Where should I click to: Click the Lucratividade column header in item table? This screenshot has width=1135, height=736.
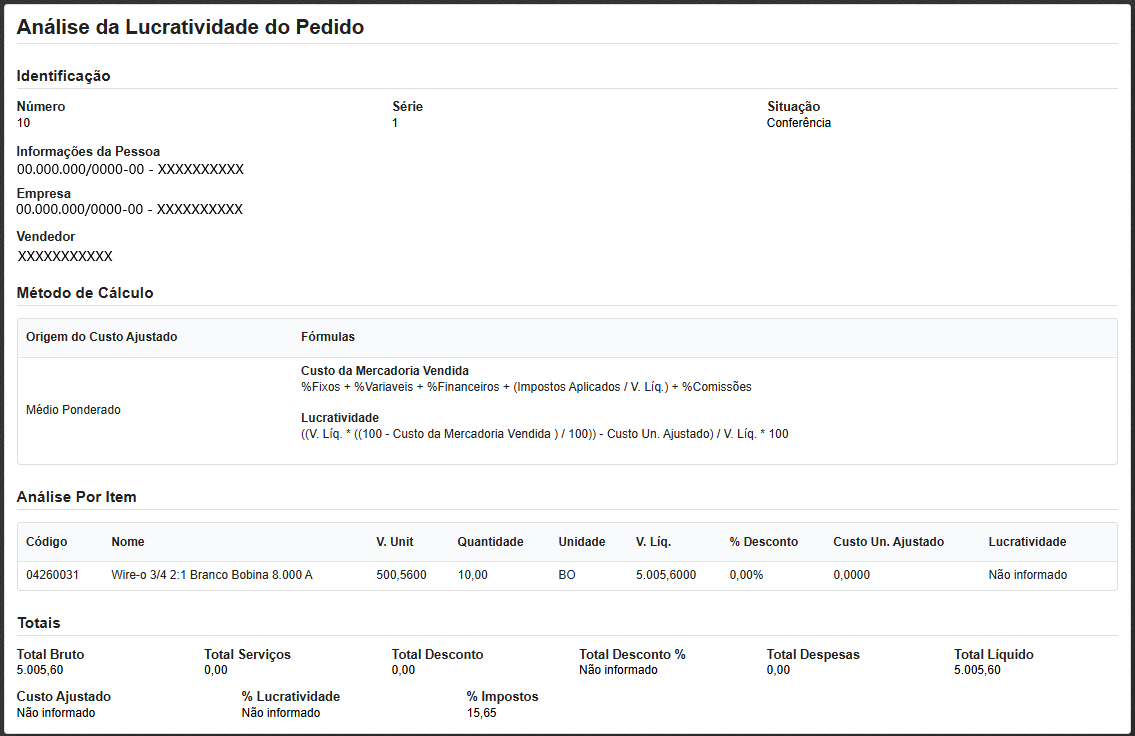(1027, 542)
